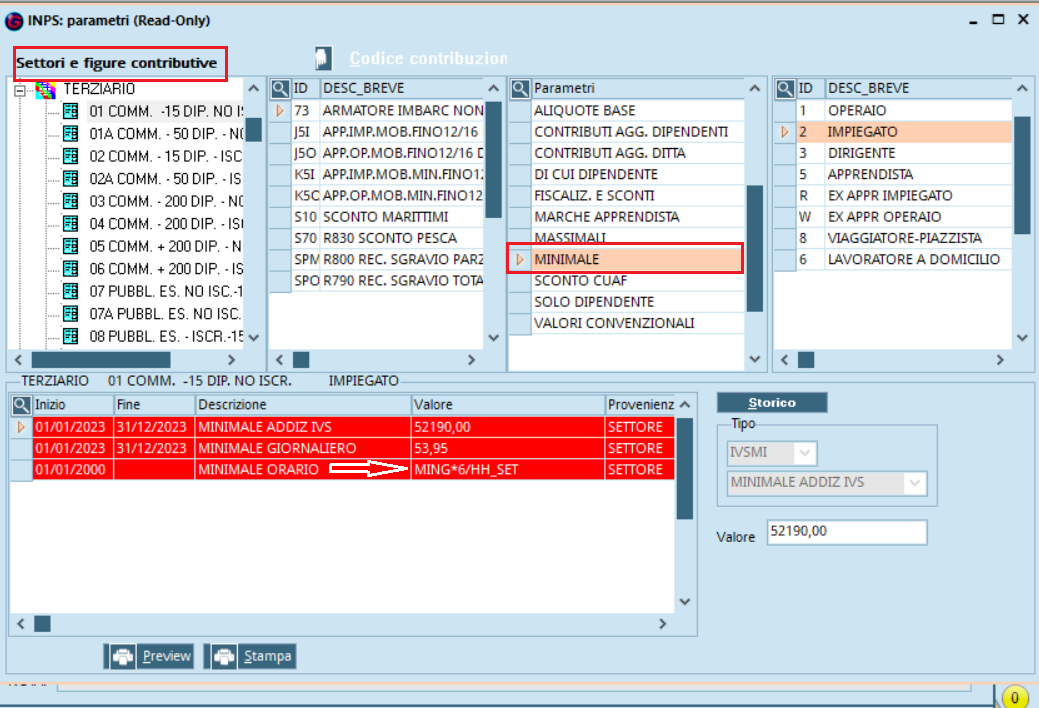Image resolution: width=1039 pixels, height=708 pixels.
Task: Click the sector tree horizontal scrollbar thumb
Action: 101,360
